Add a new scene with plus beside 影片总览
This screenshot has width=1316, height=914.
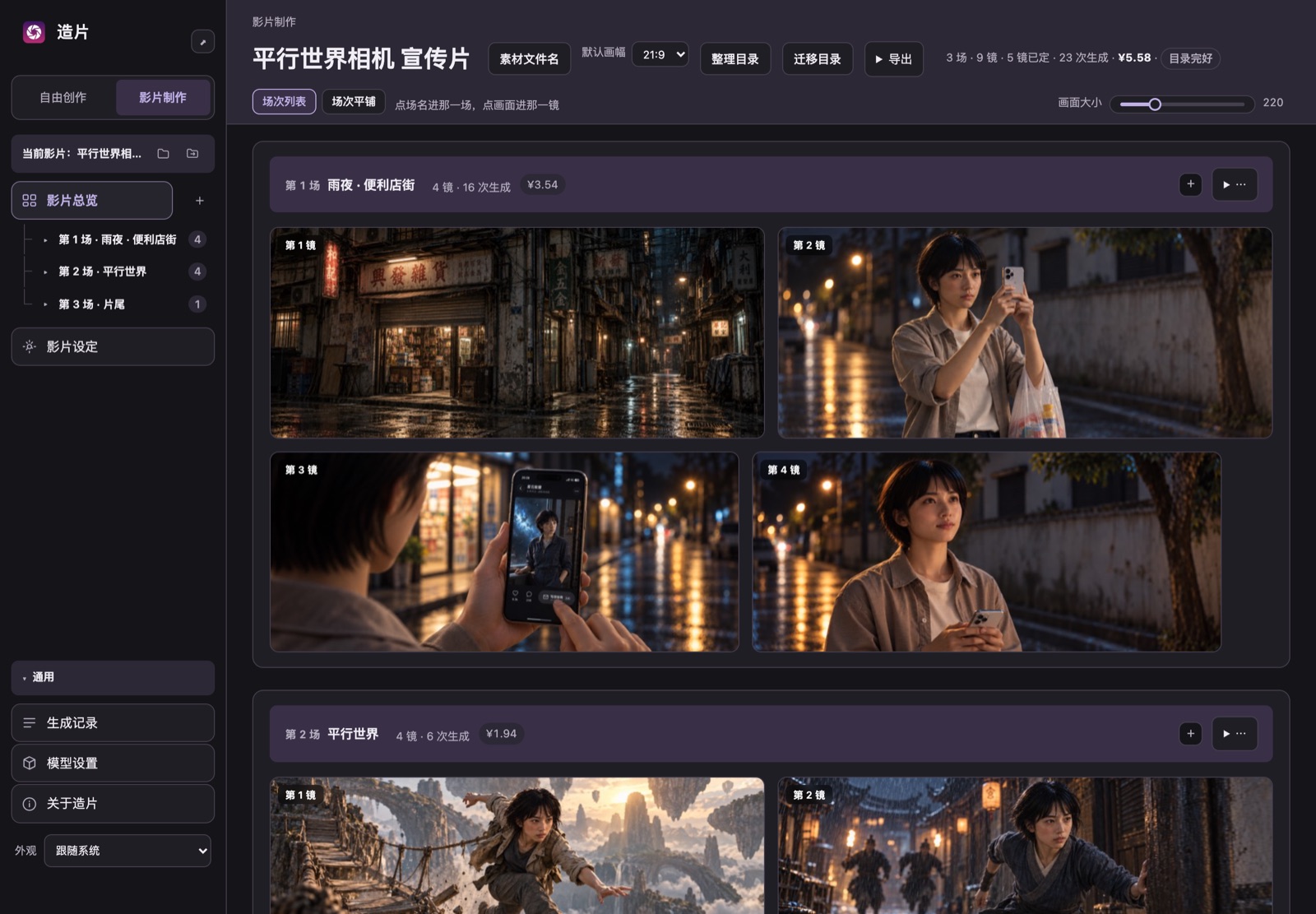[200, 201]
